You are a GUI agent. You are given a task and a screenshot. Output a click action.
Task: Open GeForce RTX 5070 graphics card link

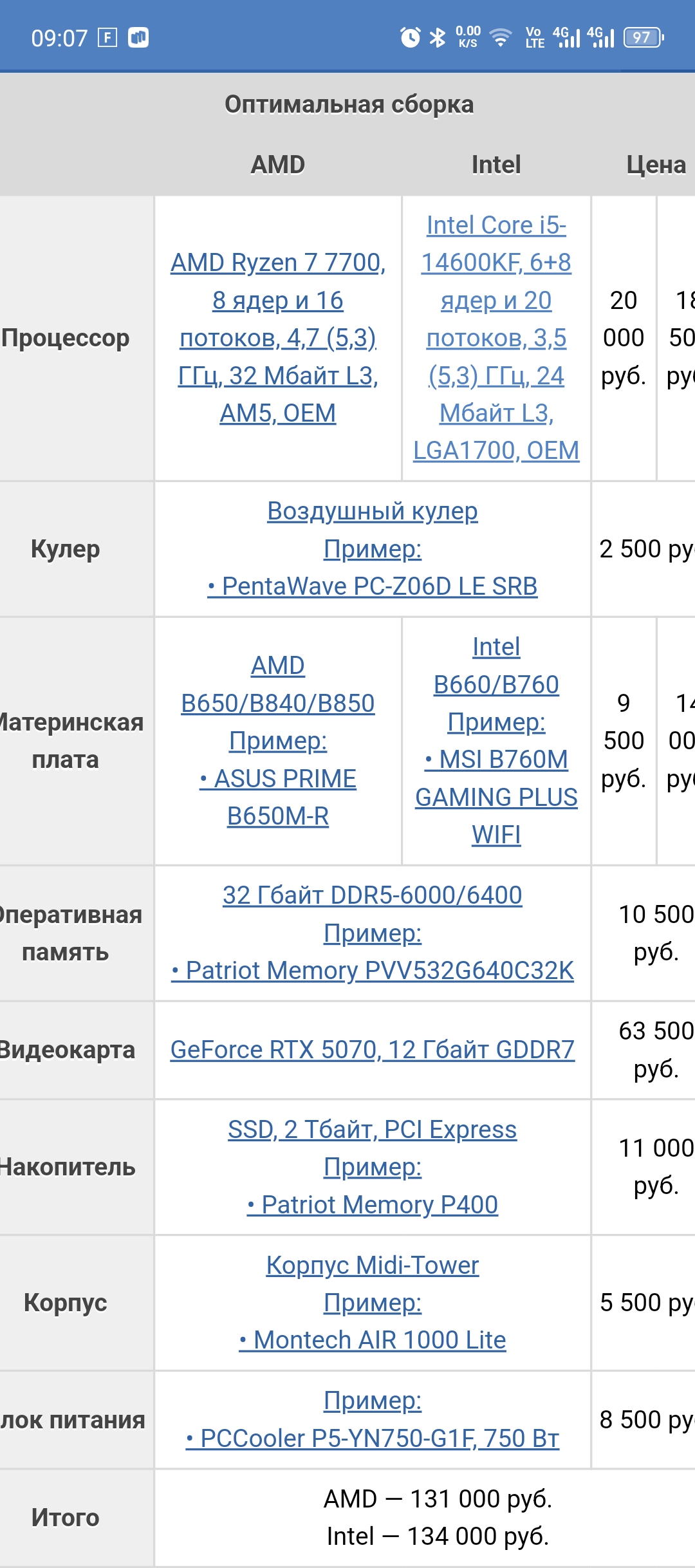click(373, 1050)
